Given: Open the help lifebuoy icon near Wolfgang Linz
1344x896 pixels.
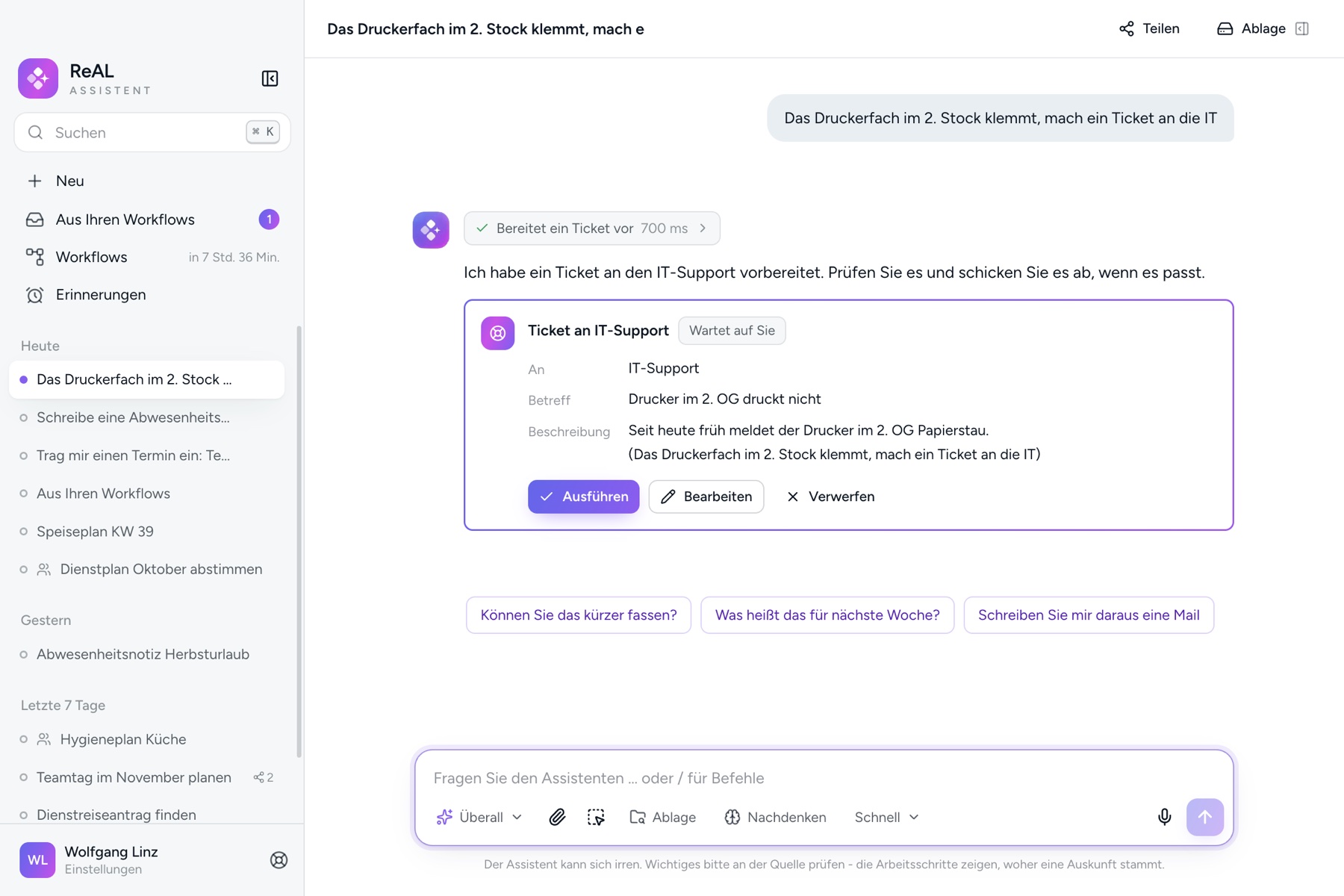Looking at the screenshot, I should (x=279, y=860).
